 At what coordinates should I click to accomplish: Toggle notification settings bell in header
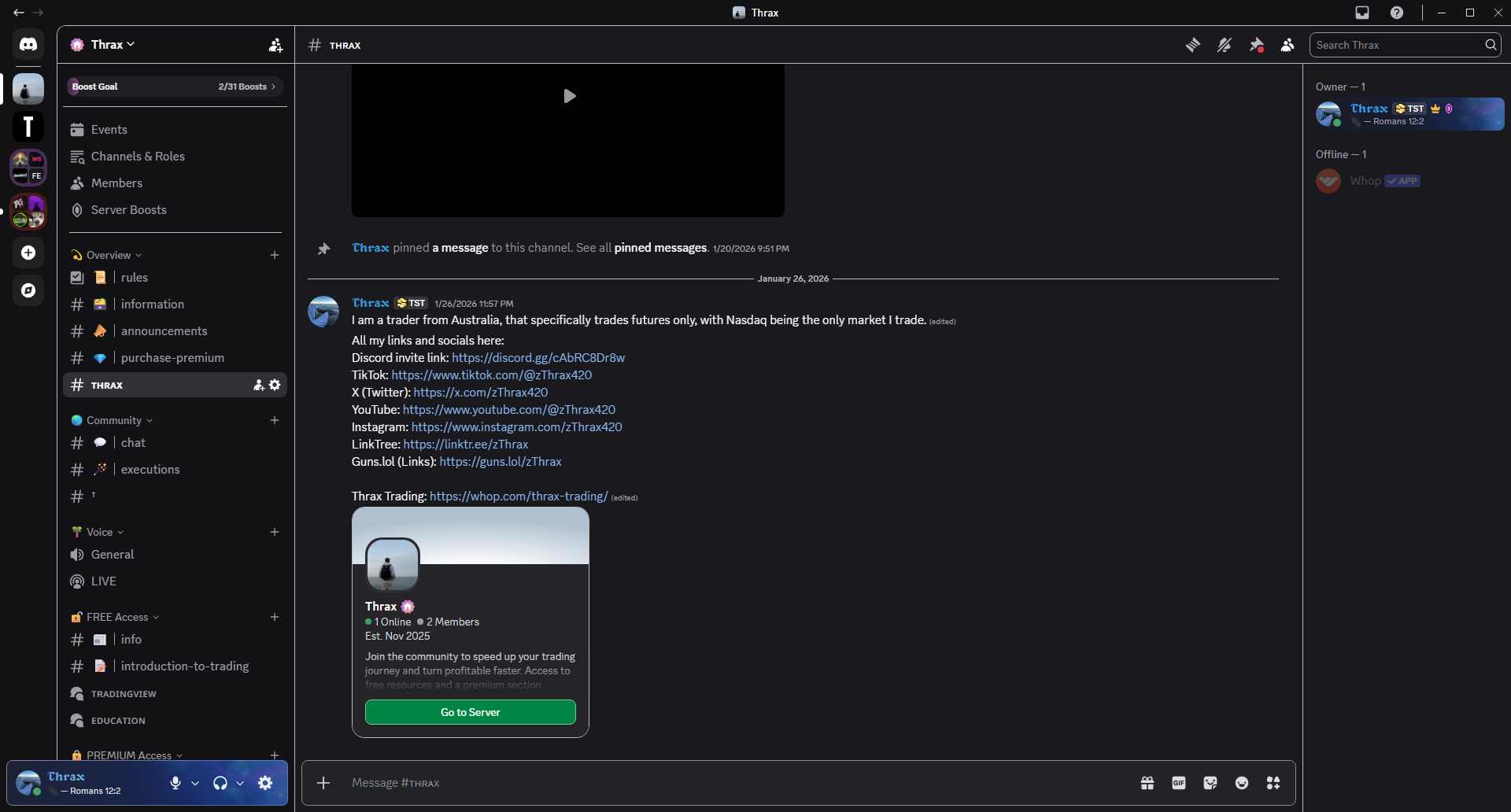tap(1225, 45)
